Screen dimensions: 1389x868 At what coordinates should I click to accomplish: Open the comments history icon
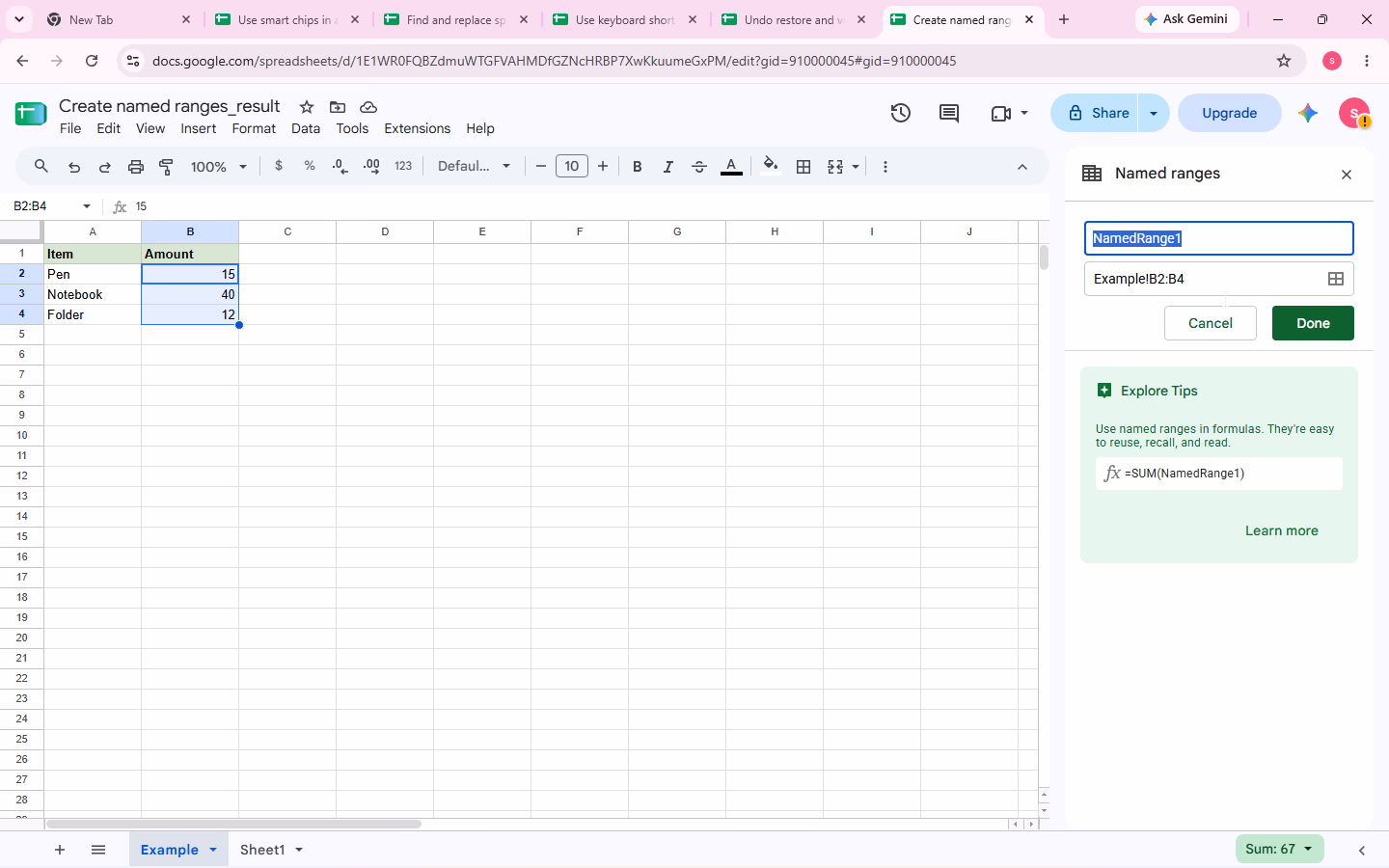949,113
